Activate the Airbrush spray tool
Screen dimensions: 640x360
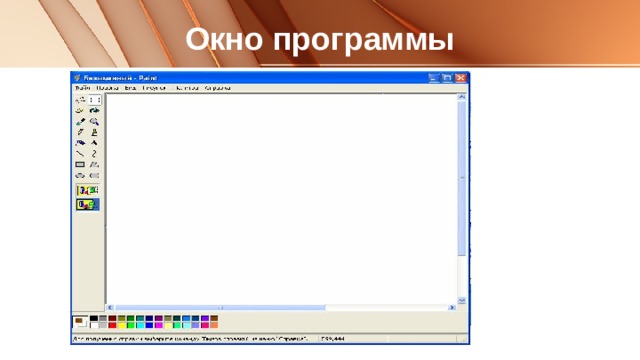click(x=80, y=143)
